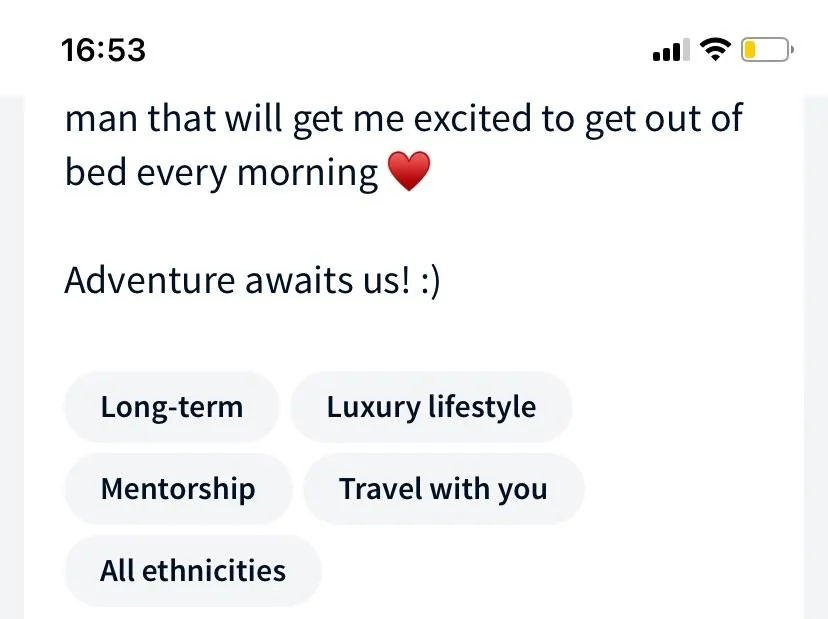Tap the battery indicator icon
The width and height of the screenshot is (828, 619).
767,50
